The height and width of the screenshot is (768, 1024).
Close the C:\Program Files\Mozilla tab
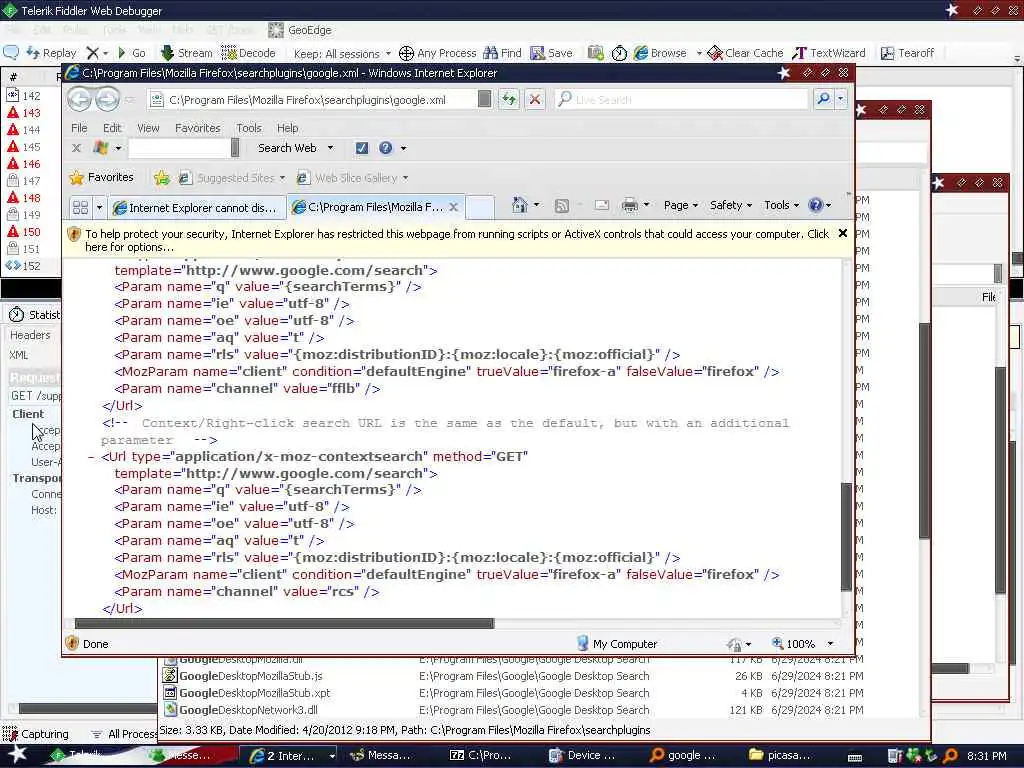454,207
